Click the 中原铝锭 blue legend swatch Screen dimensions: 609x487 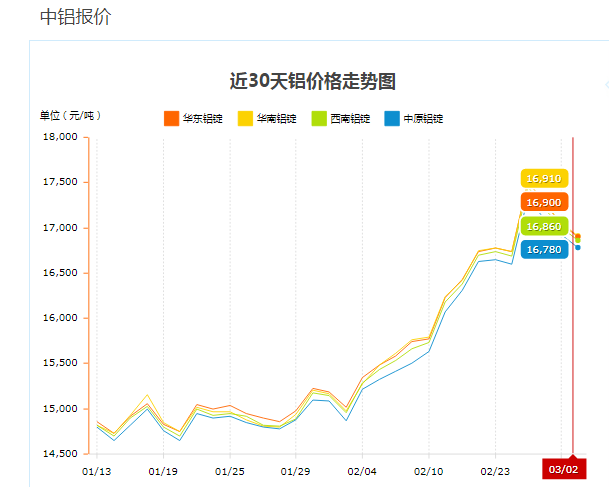pyautogui.click(x=394, y=118)
